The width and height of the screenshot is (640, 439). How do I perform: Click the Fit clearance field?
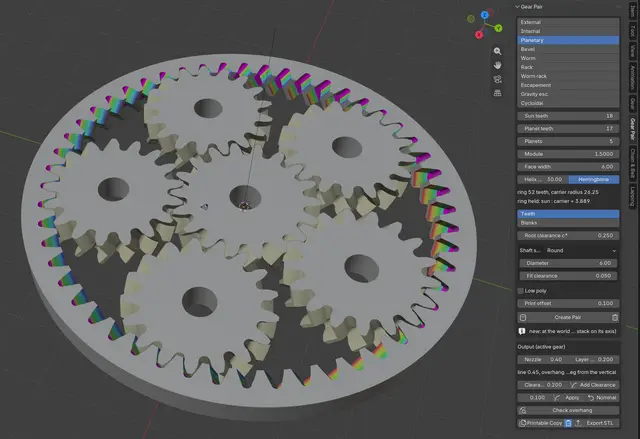pyautogui.click(x=569, y=276)
